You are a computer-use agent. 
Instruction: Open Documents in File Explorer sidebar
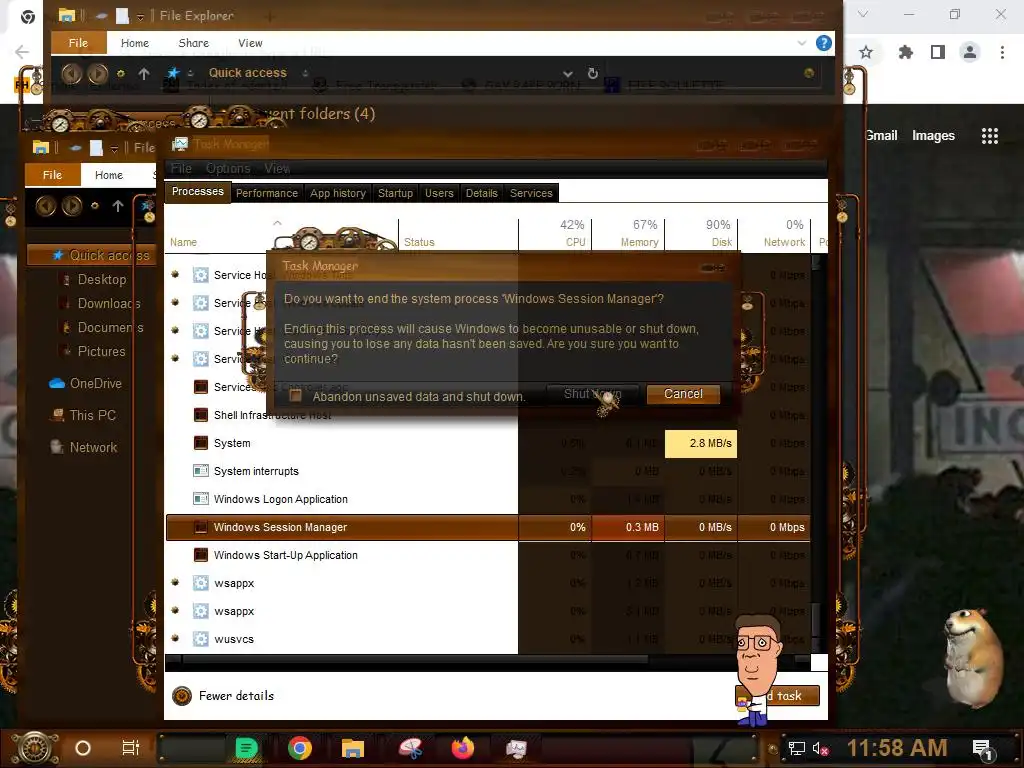110,327
